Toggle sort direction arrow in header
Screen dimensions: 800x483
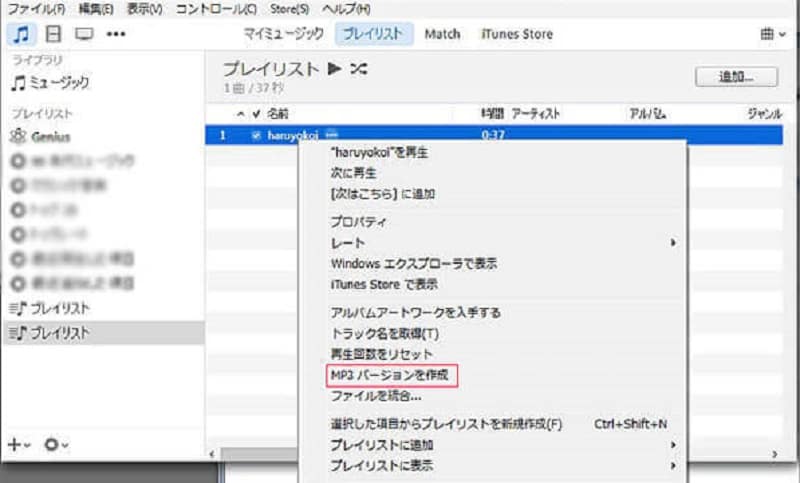pos(240,114)
